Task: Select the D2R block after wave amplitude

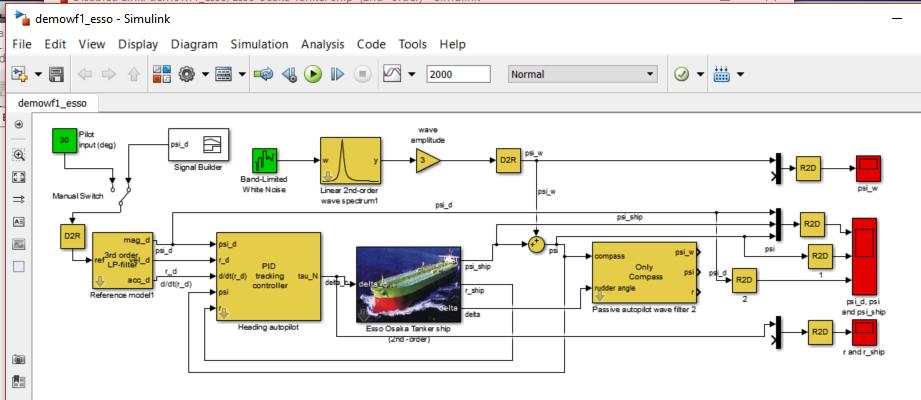Action: [508, 161]
